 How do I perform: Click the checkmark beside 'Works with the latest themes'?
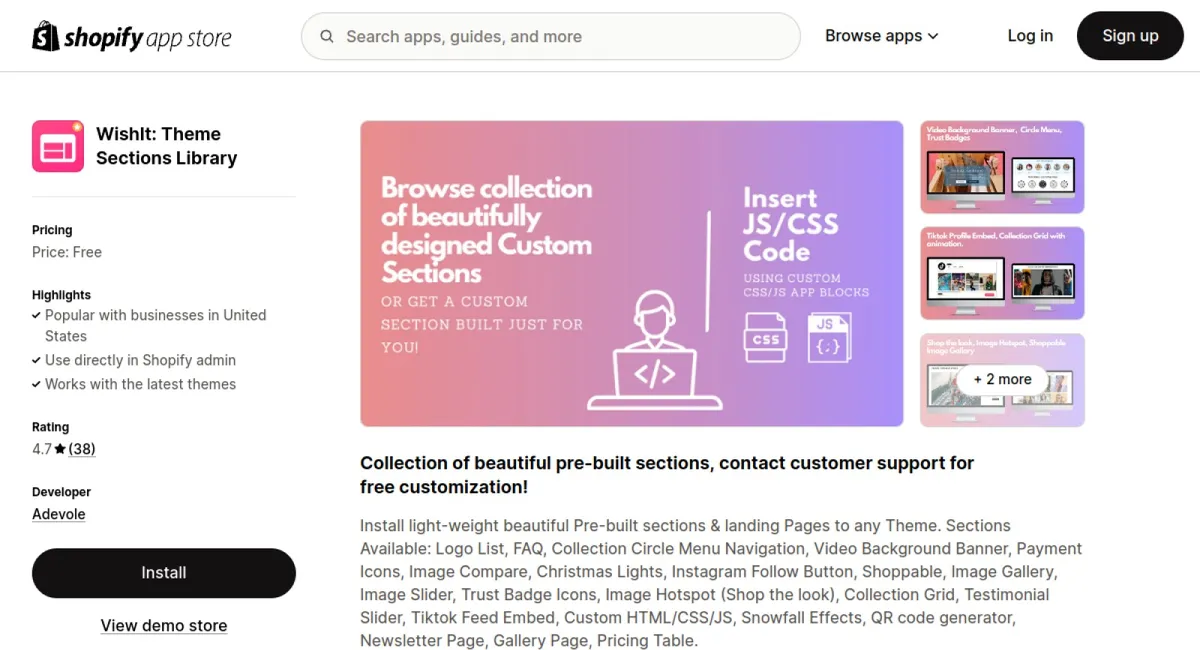pyautogui.click(x=37, y=384)
